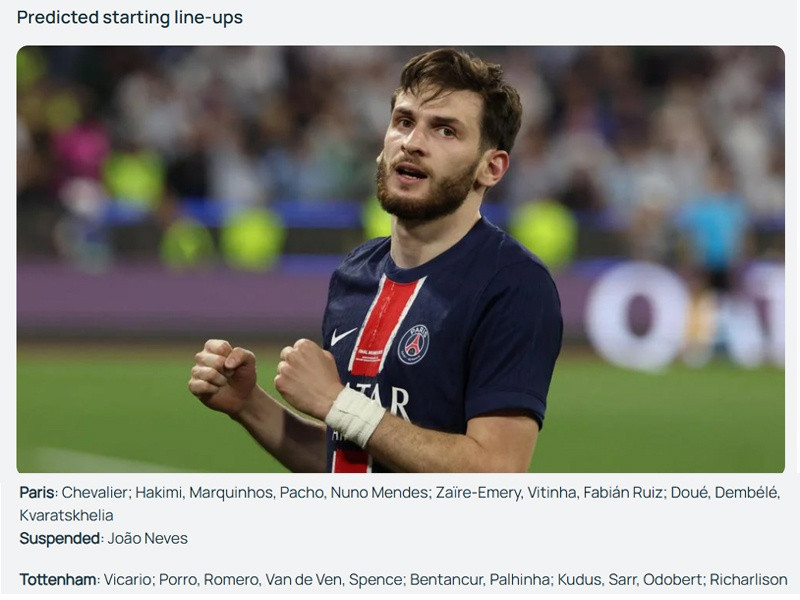Select Kvaratskhelia on the second line
The height and width of the screenshot is (600, 800).
pyautogui.click(x=66, y=515)
